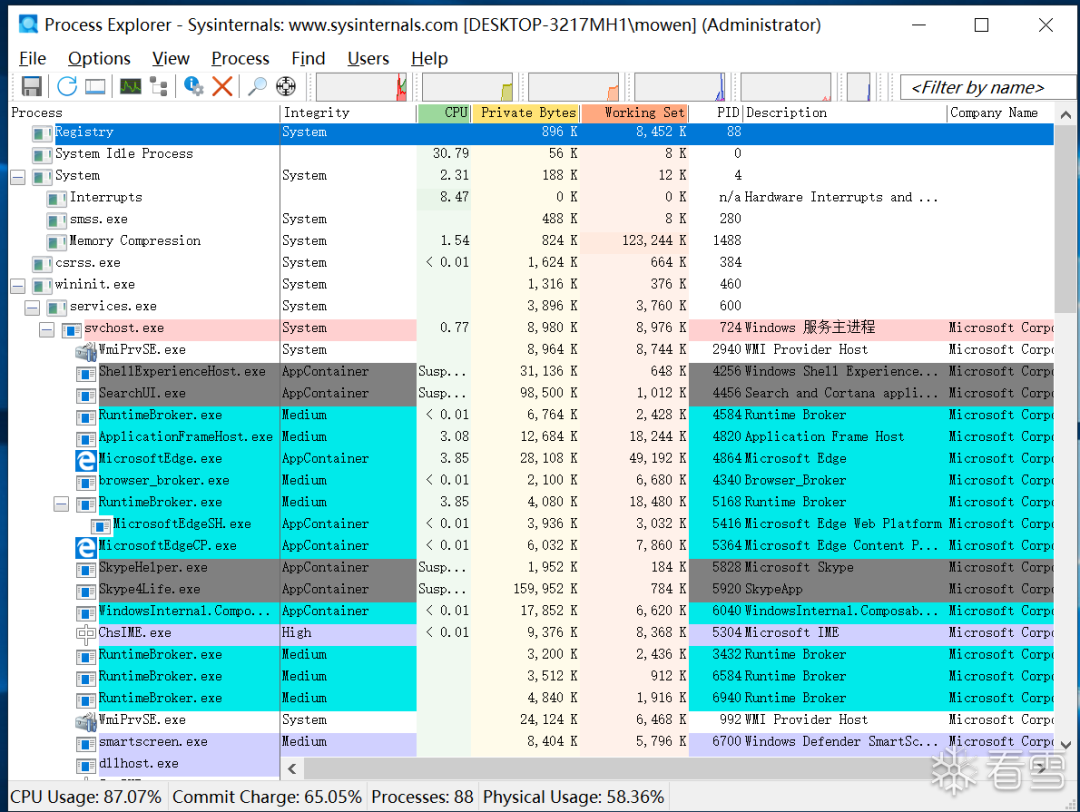Click the vertical scrollbar down arrow
This screenshot has width=1080, height=812.
click(x=1066, y=744)
